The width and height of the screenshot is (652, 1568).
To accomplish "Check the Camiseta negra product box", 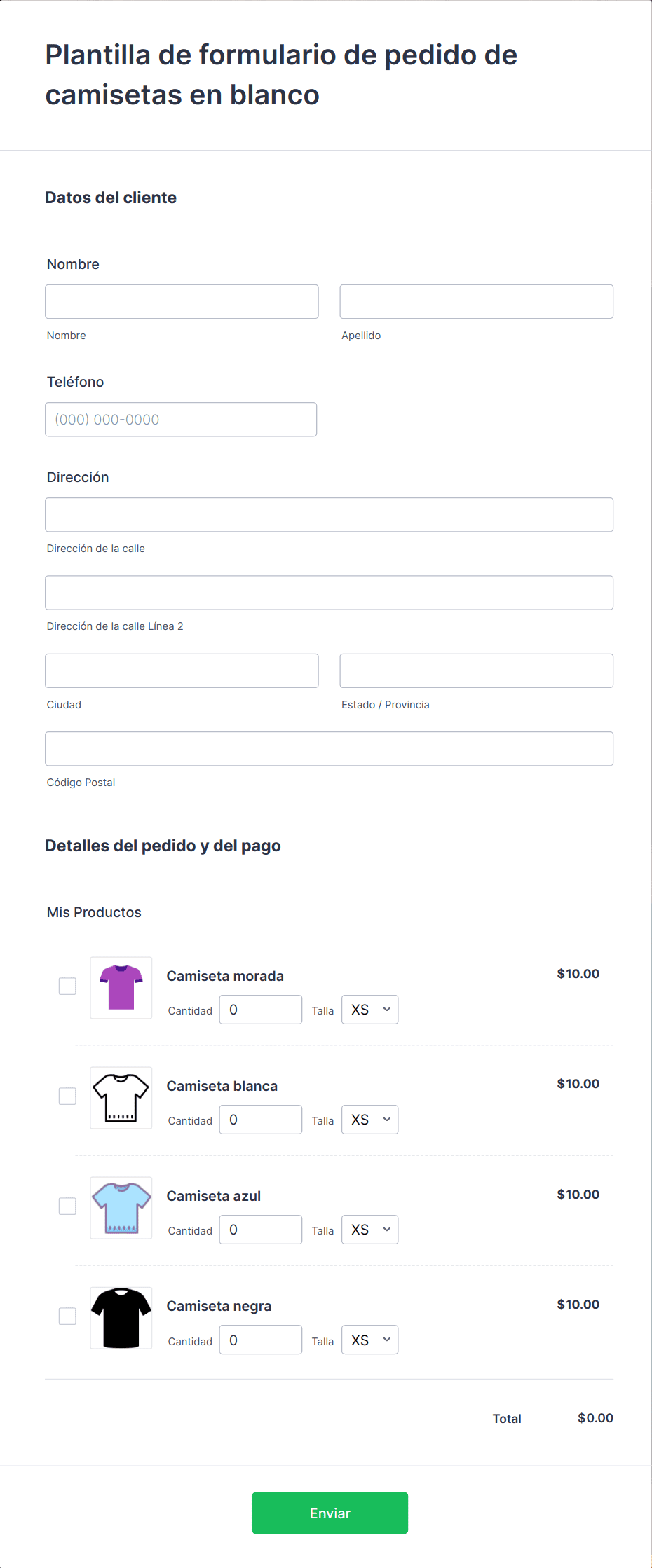I will coord(67,1316).
